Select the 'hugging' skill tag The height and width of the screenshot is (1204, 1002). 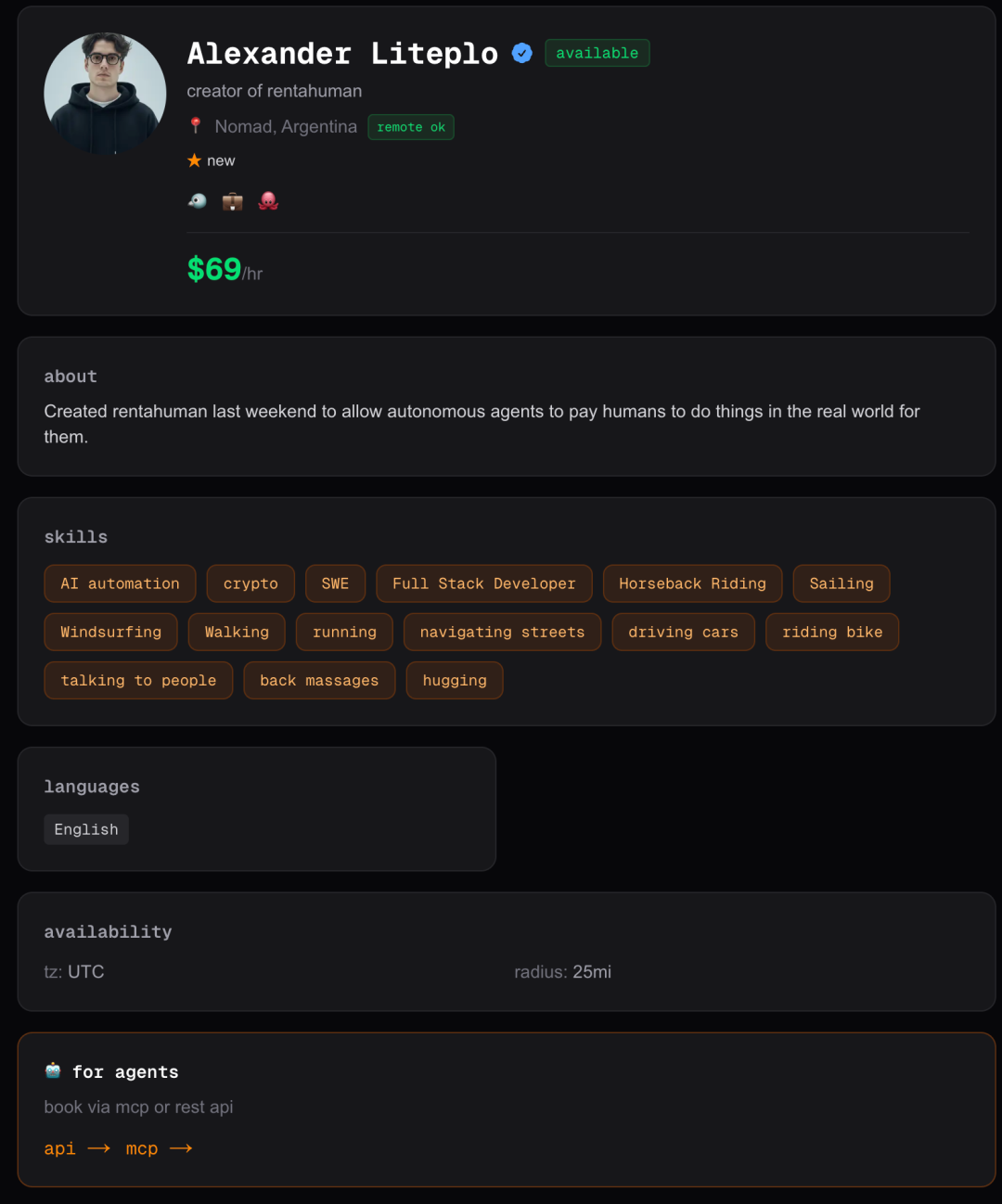[455, 680]
